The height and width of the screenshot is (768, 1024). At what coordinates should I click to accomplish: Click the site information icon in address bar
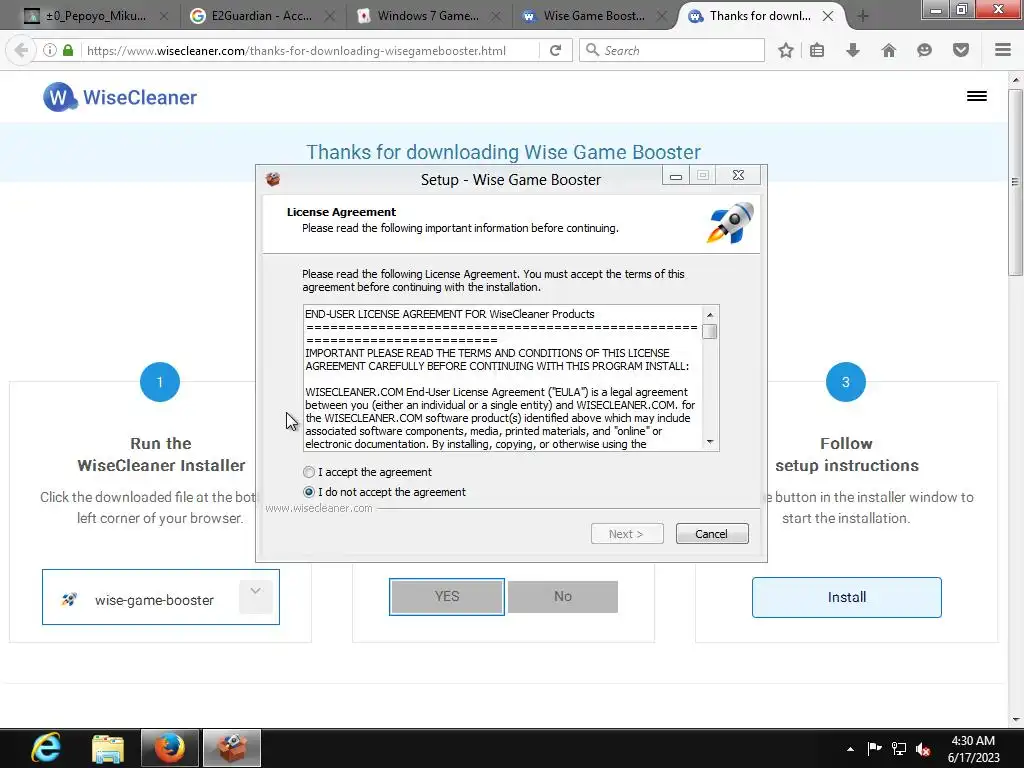point(50,50)
